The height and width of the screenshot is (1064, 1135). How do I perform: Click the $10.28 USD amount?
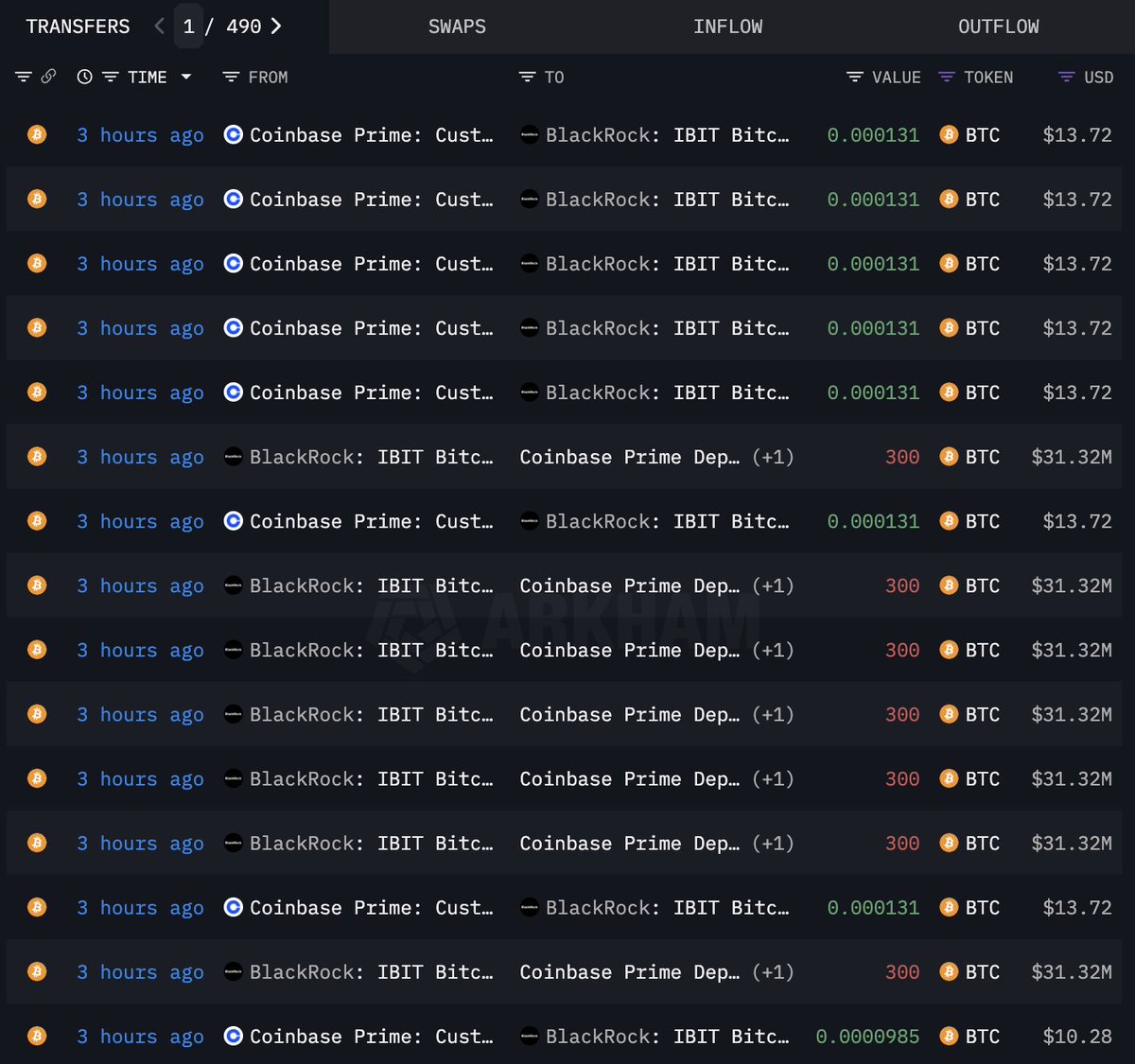click(1077, 1037)
